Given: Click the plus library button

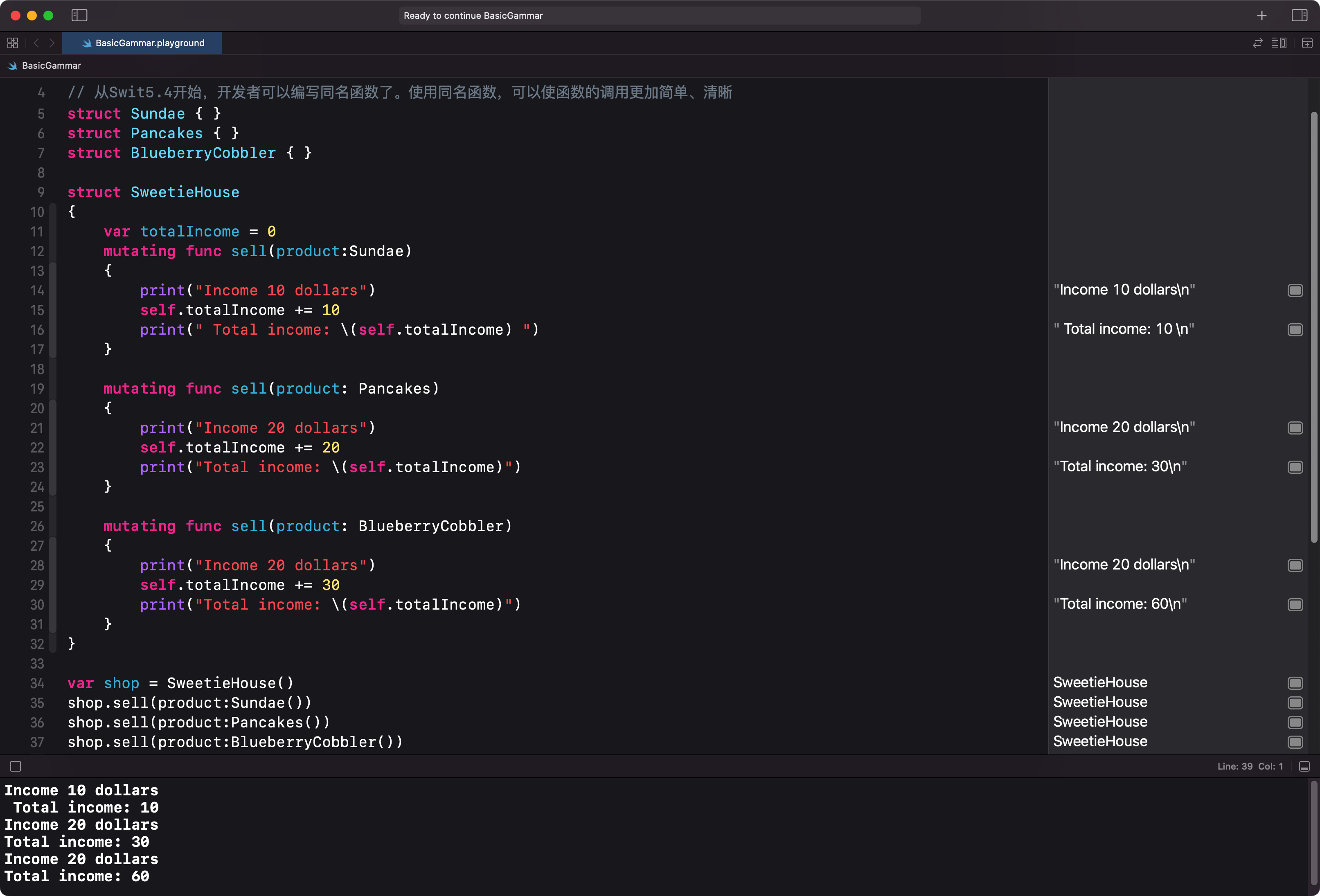Looking at the screenshot, I should point(1261,15).
